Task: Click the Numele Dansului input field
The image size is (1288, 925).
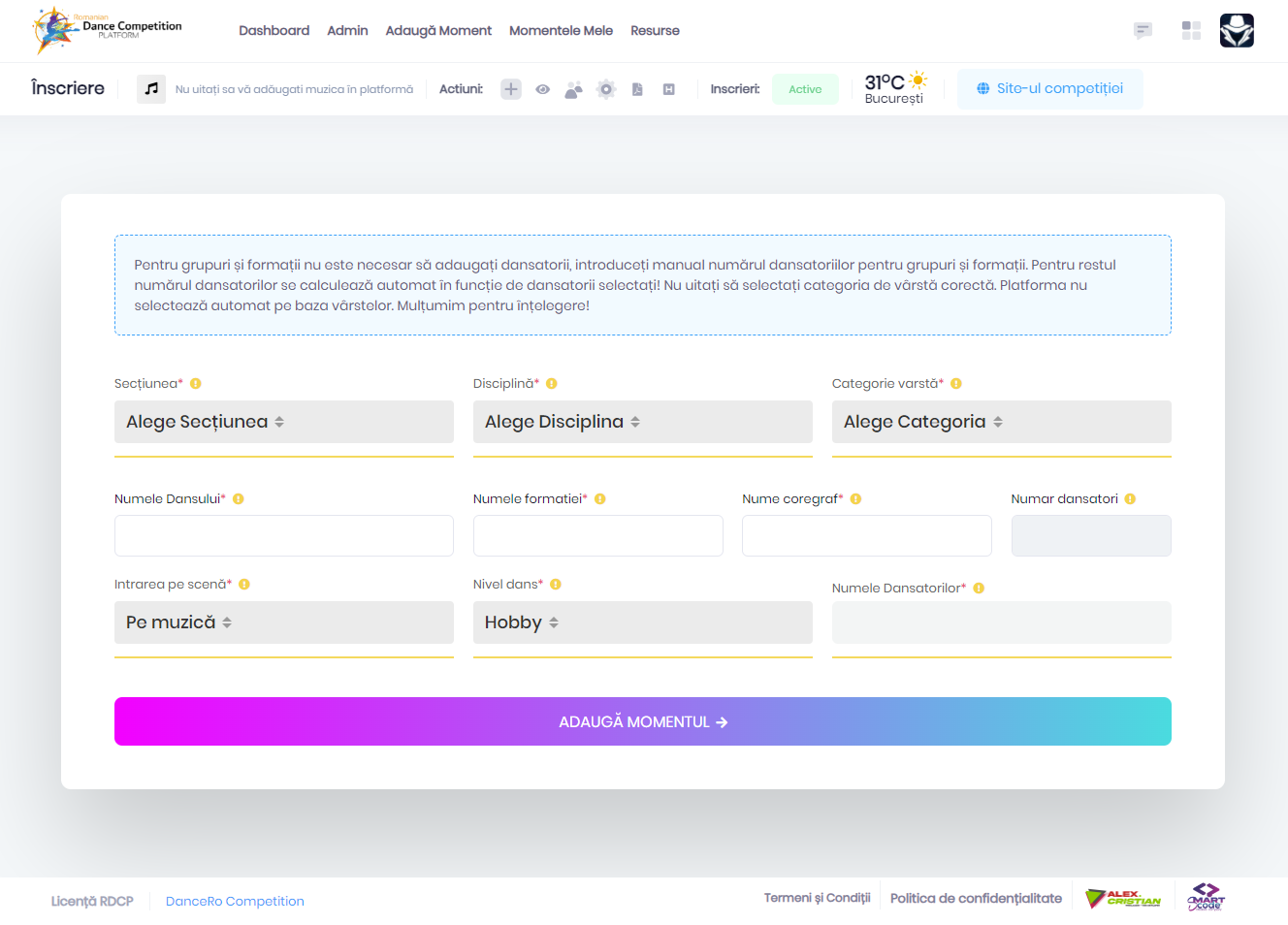Action: 283,536
